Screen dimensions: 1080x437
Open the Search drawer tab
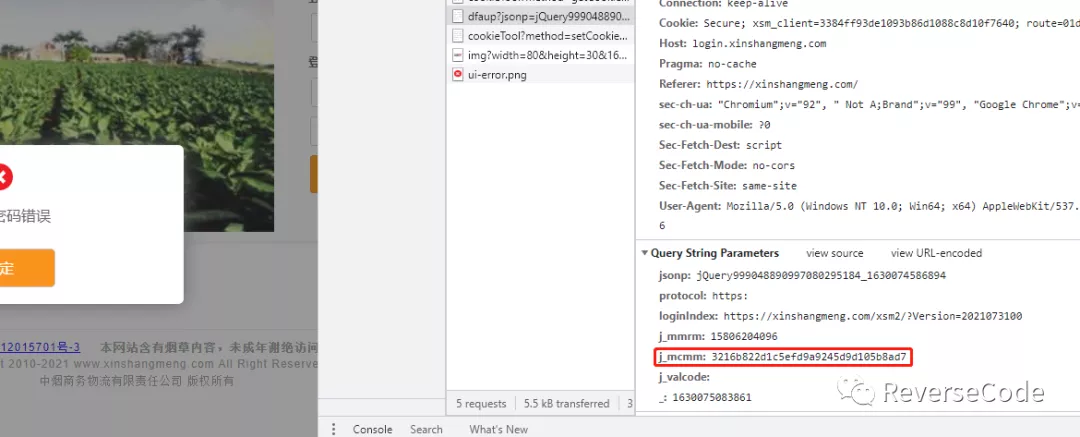coord(426,429)
